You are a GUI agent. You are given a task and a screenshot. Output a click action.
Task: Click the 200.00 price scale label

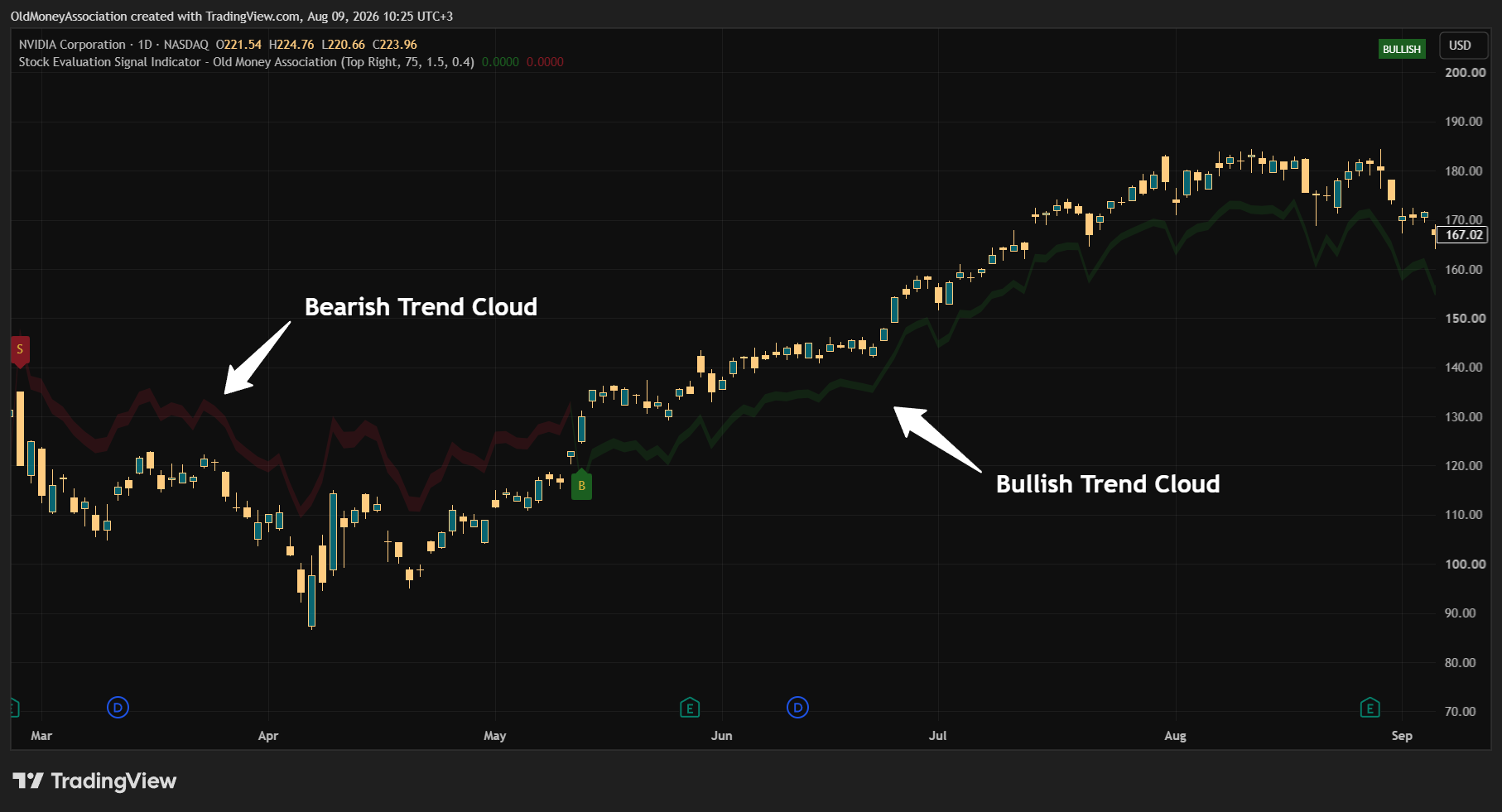(1465, 73)
